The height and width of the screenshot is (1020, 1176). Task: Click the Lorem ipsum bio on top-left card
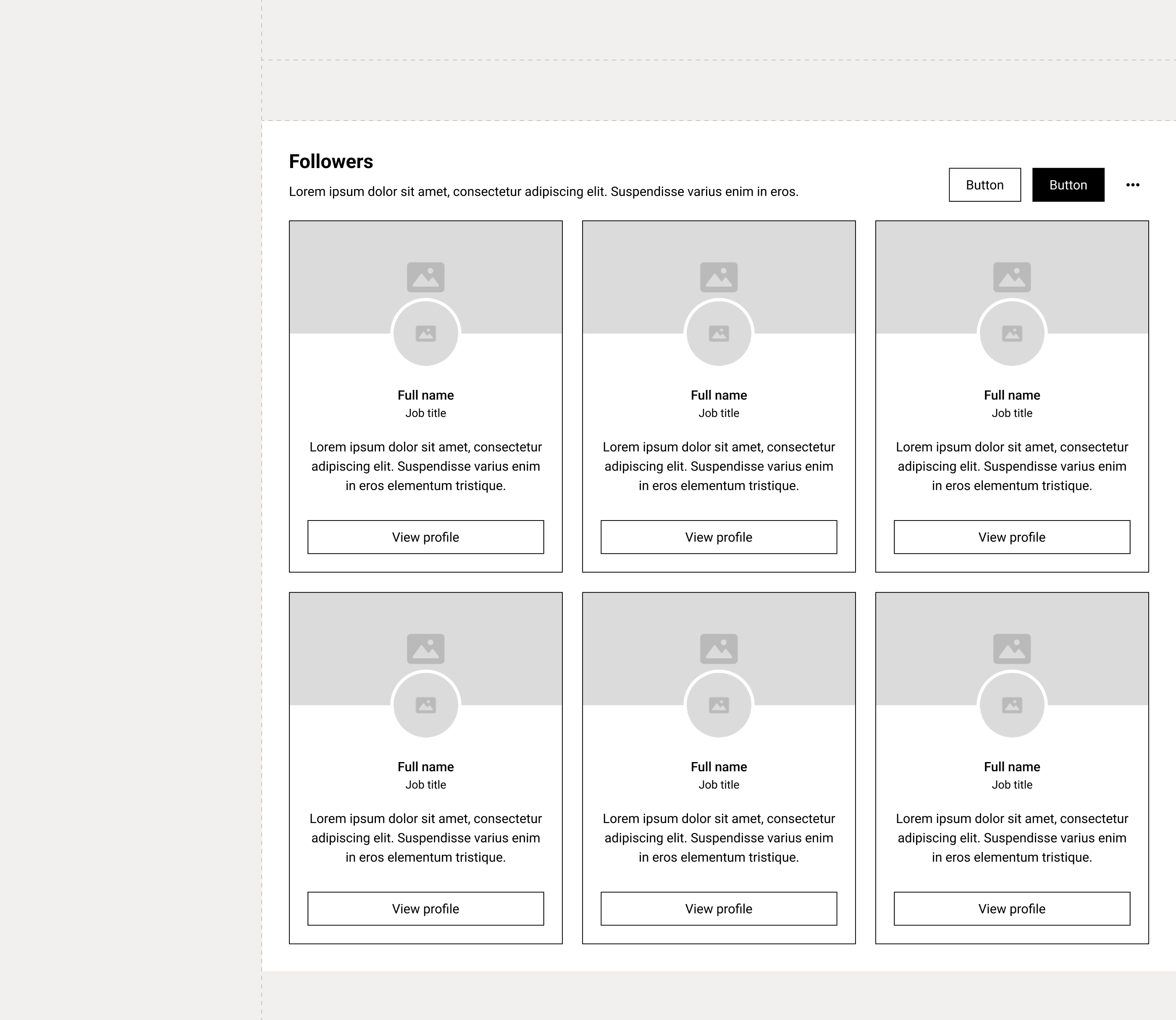click(x=425, y=466)
